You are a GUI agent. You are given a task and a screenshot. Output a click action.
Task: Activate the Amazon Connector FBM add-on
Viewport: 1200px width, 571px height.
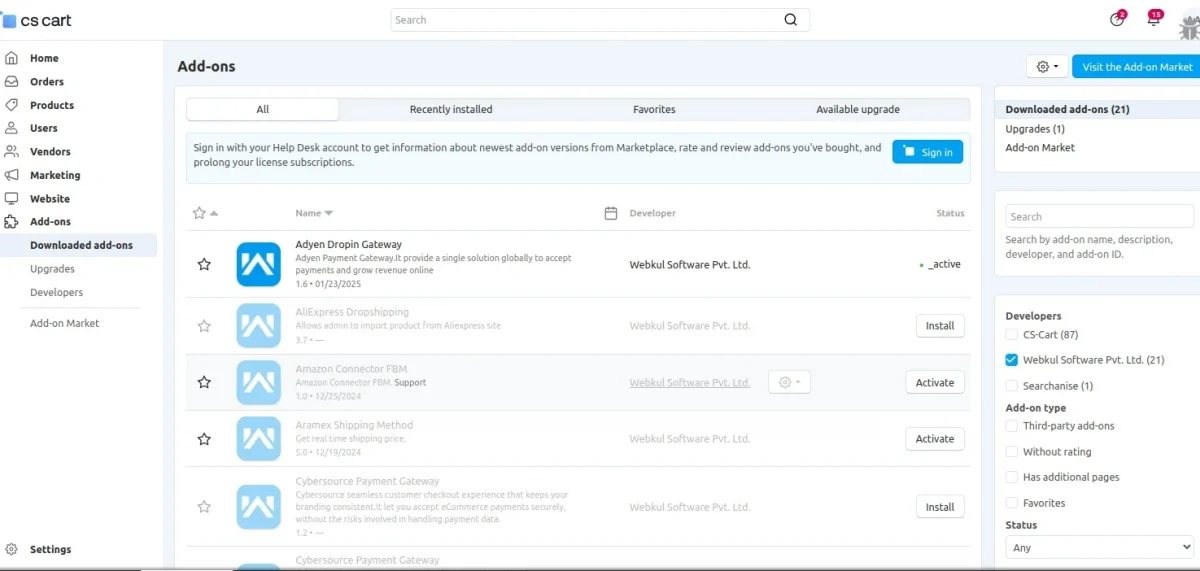coord(935,382)
